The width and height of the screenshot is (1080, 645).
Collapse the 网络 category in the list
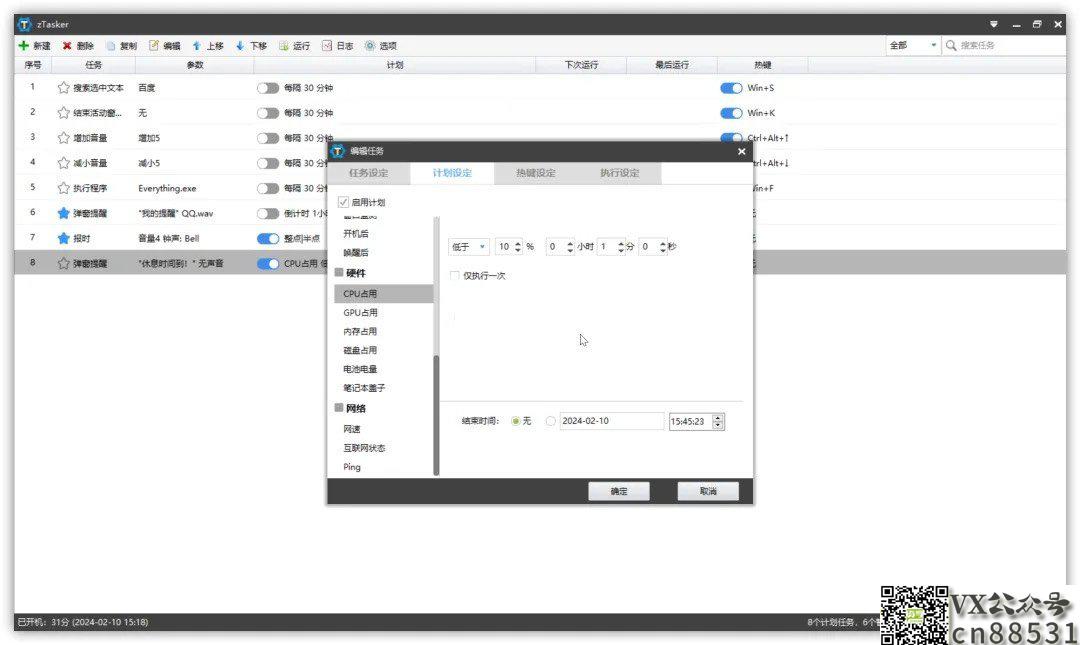click(x=339, y=408)
